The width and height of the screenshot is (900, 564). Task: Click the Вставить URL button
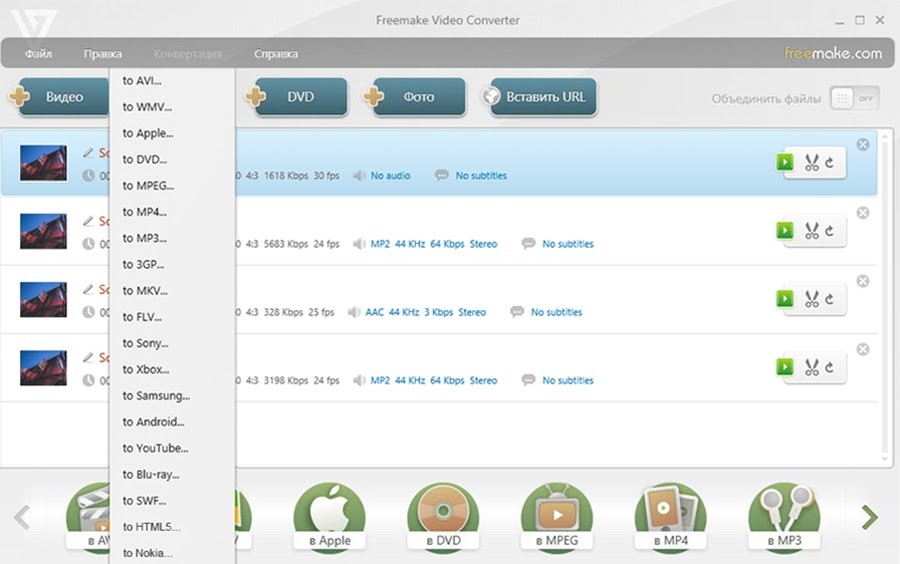543,97
